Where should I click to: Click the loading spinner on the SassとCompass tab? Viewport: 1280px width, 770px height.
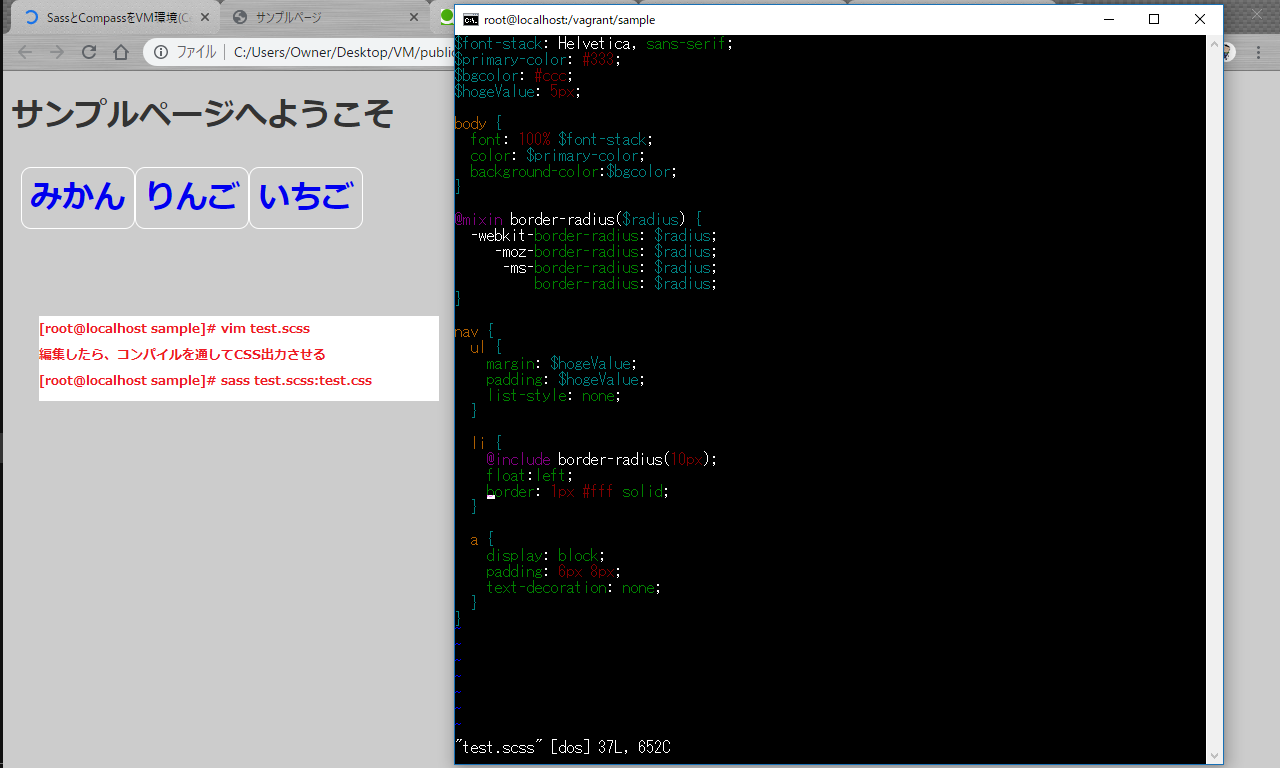tap(31, 17)
